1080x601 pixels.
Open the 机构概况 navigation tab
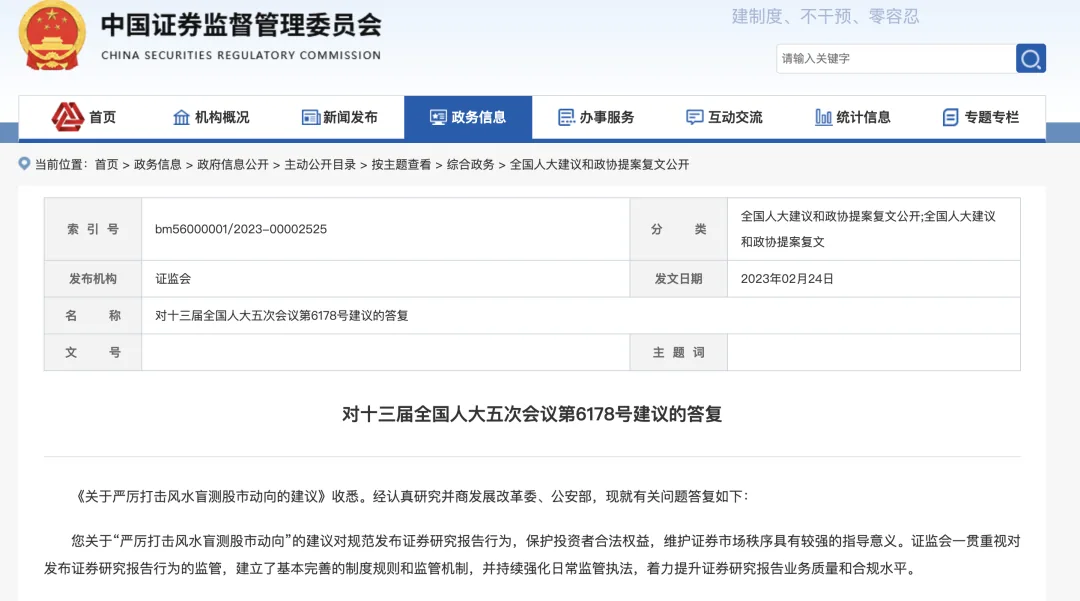click(x=211, y=117)
